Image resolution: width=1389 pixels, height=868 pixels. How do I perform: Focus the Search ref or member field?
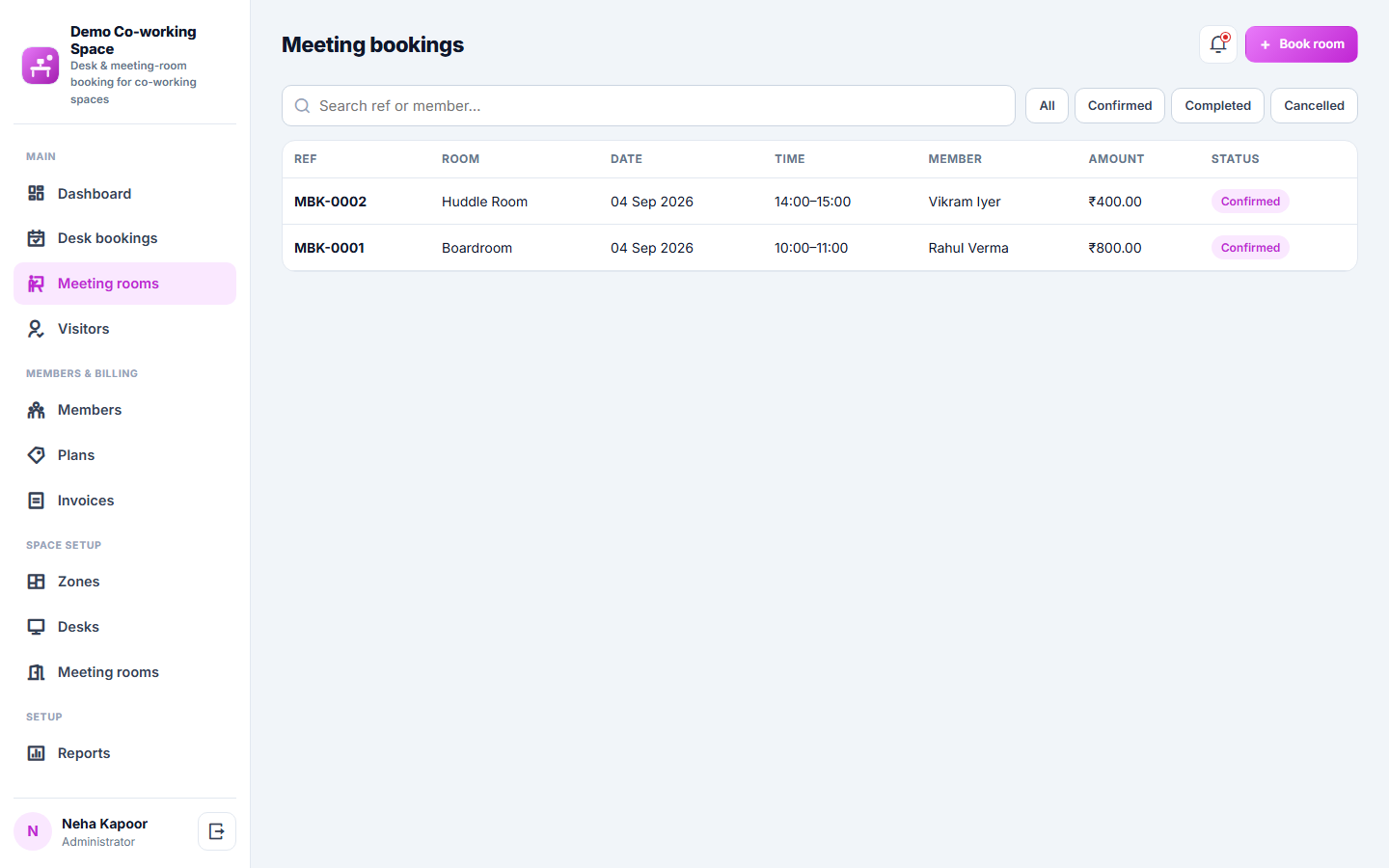tap(648, 106)
